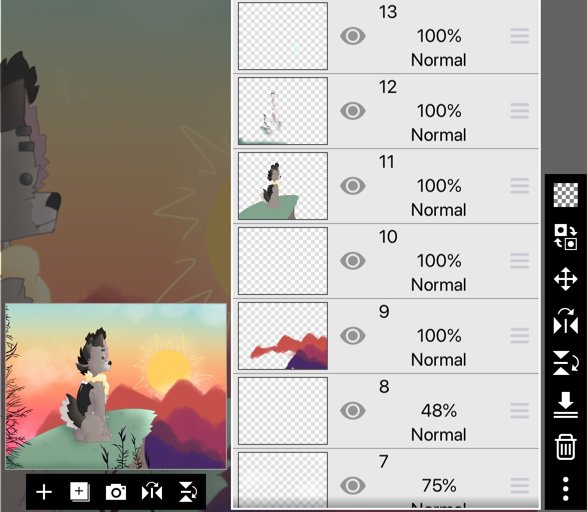Open blend mode Normal on layer 12
The image size is (587, 512).
[438, 135]
